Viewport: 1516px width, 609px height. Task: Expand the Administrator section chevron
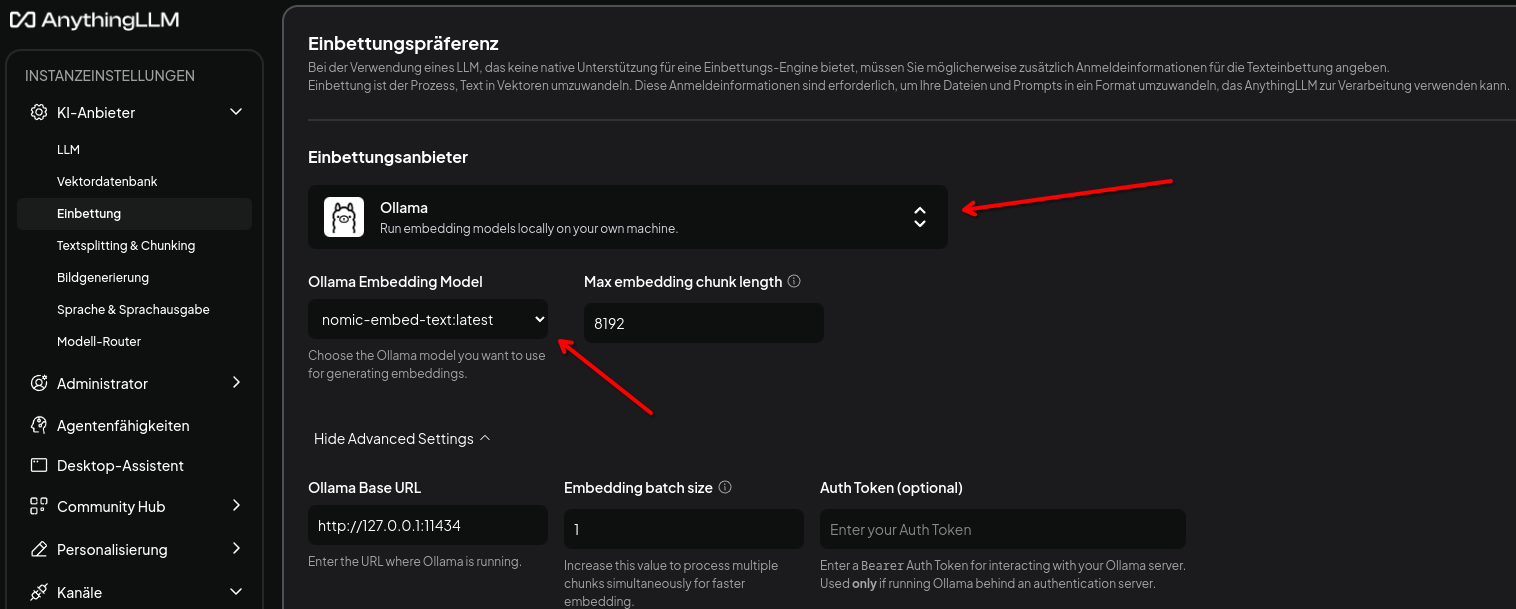(x=236, y=382)
